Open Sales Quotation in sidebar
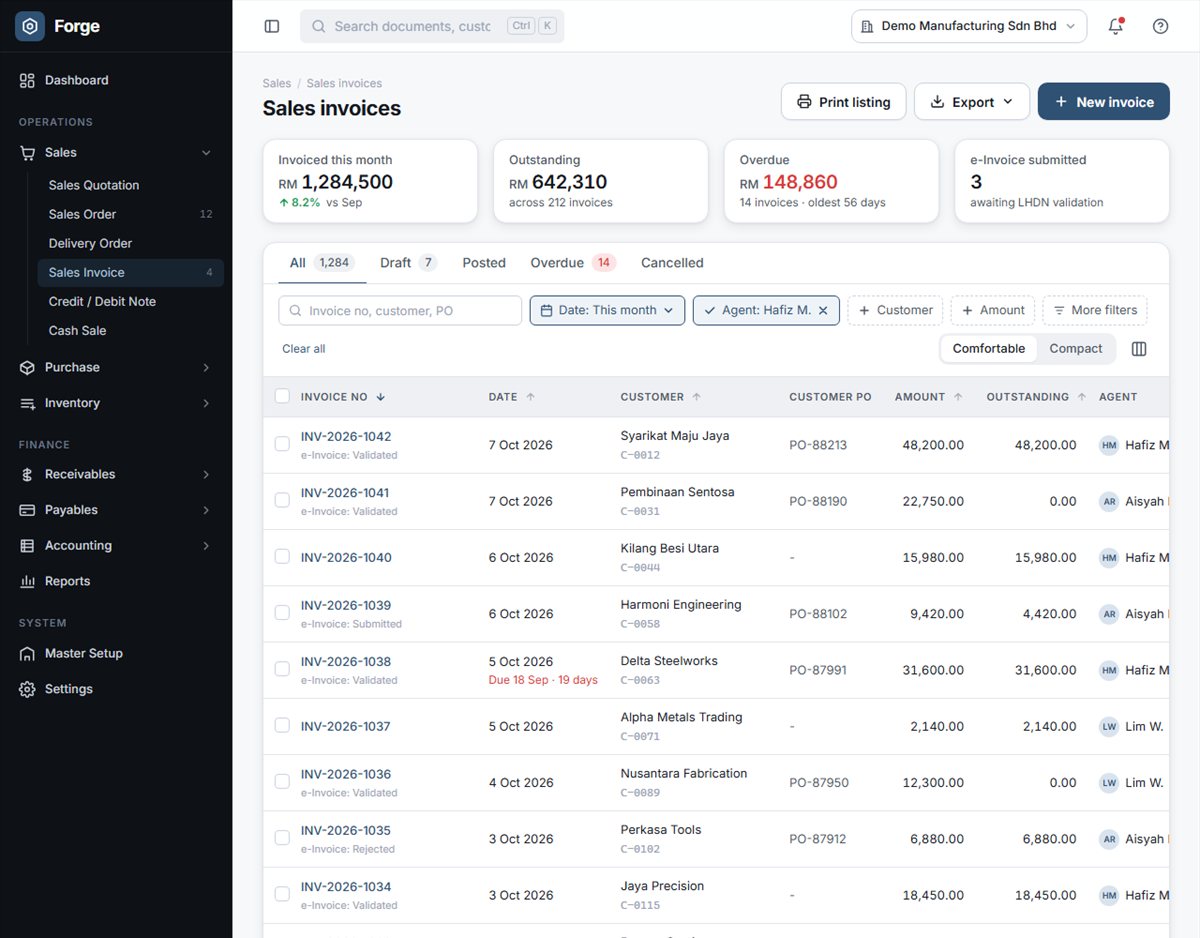This screenshot has width=1200, height=938. point(130,185)
